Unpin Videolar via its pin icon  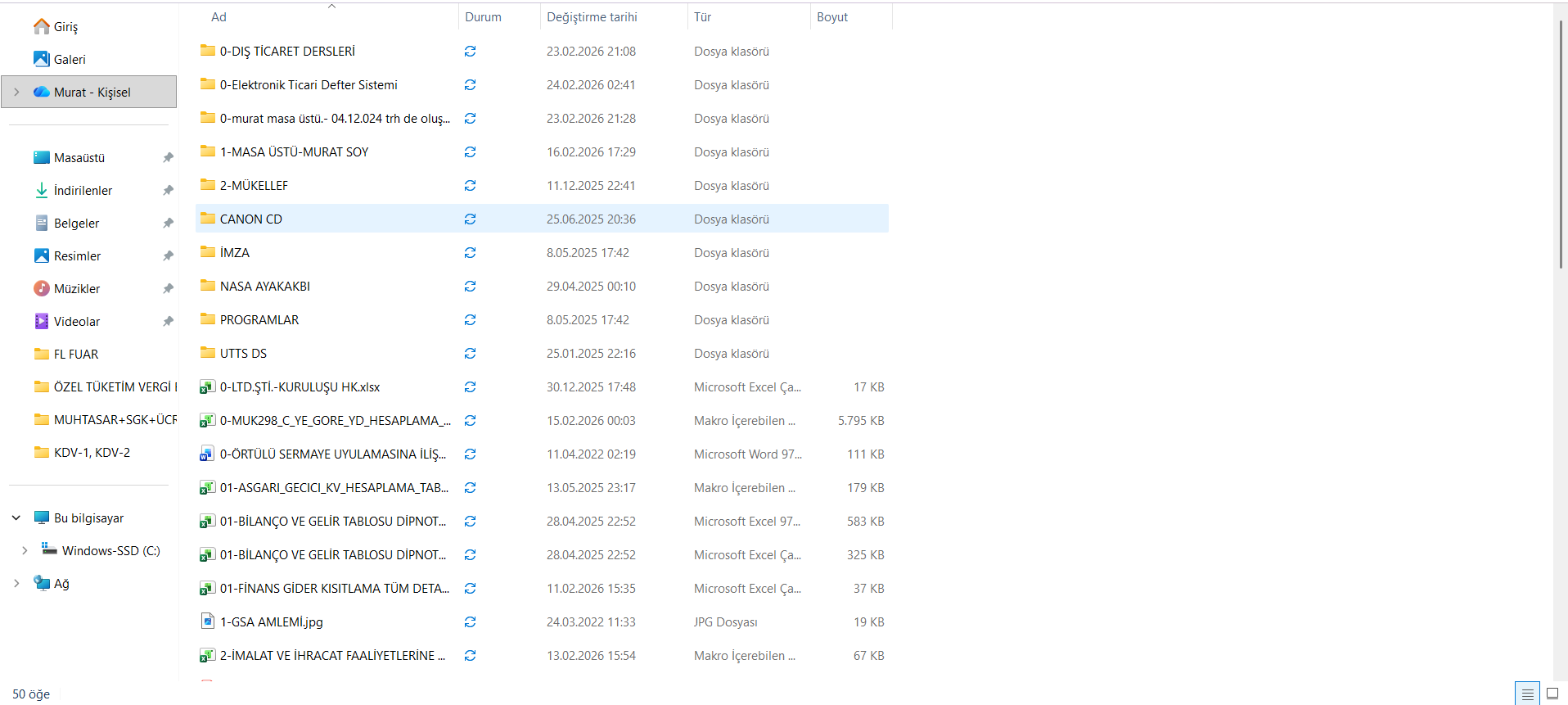168,321
